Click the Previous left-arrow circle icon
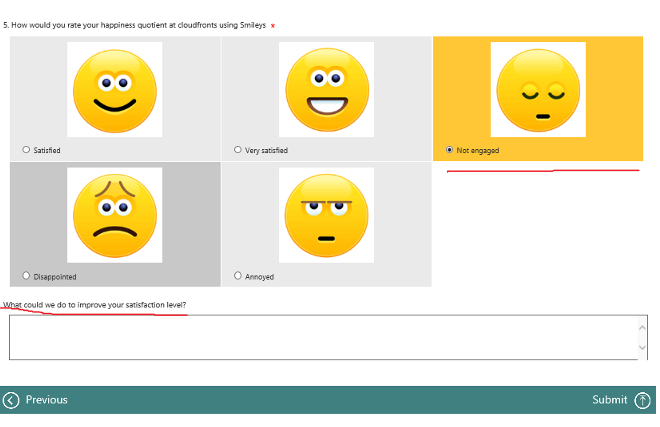Viewport: 660px width, 427px height. click(x=12, y=400)
